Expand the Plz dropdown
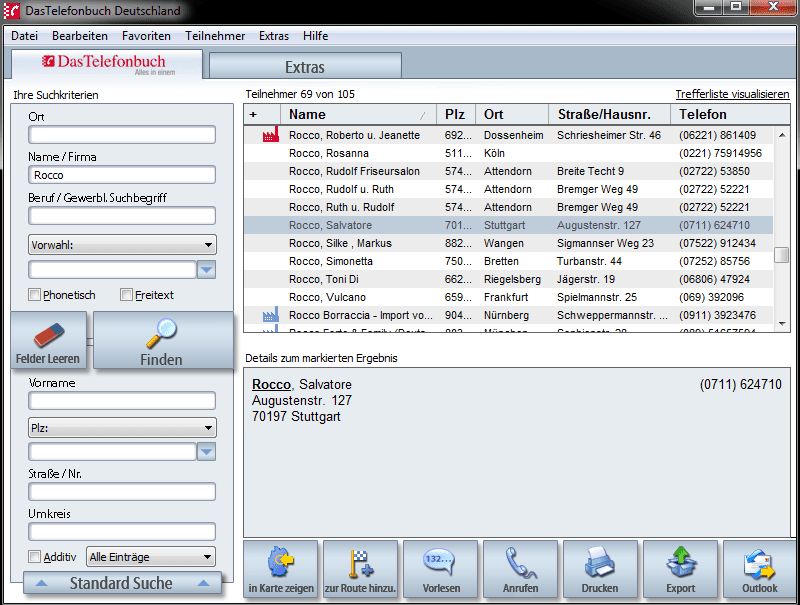Screen dimensions: 800x605 [122, 428]
